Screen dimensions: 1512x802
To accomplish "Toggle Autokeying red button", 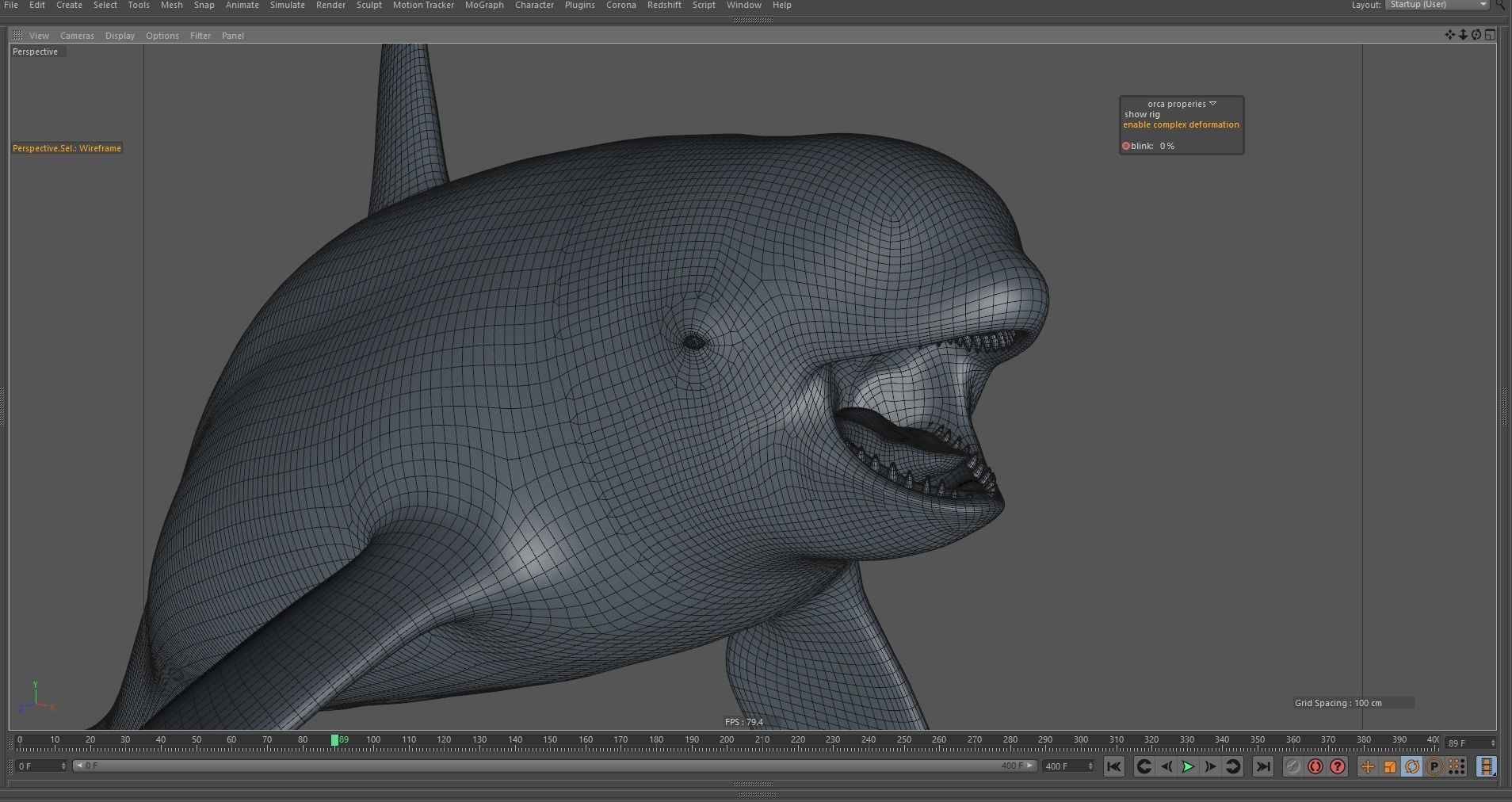I will [1315, 766].
